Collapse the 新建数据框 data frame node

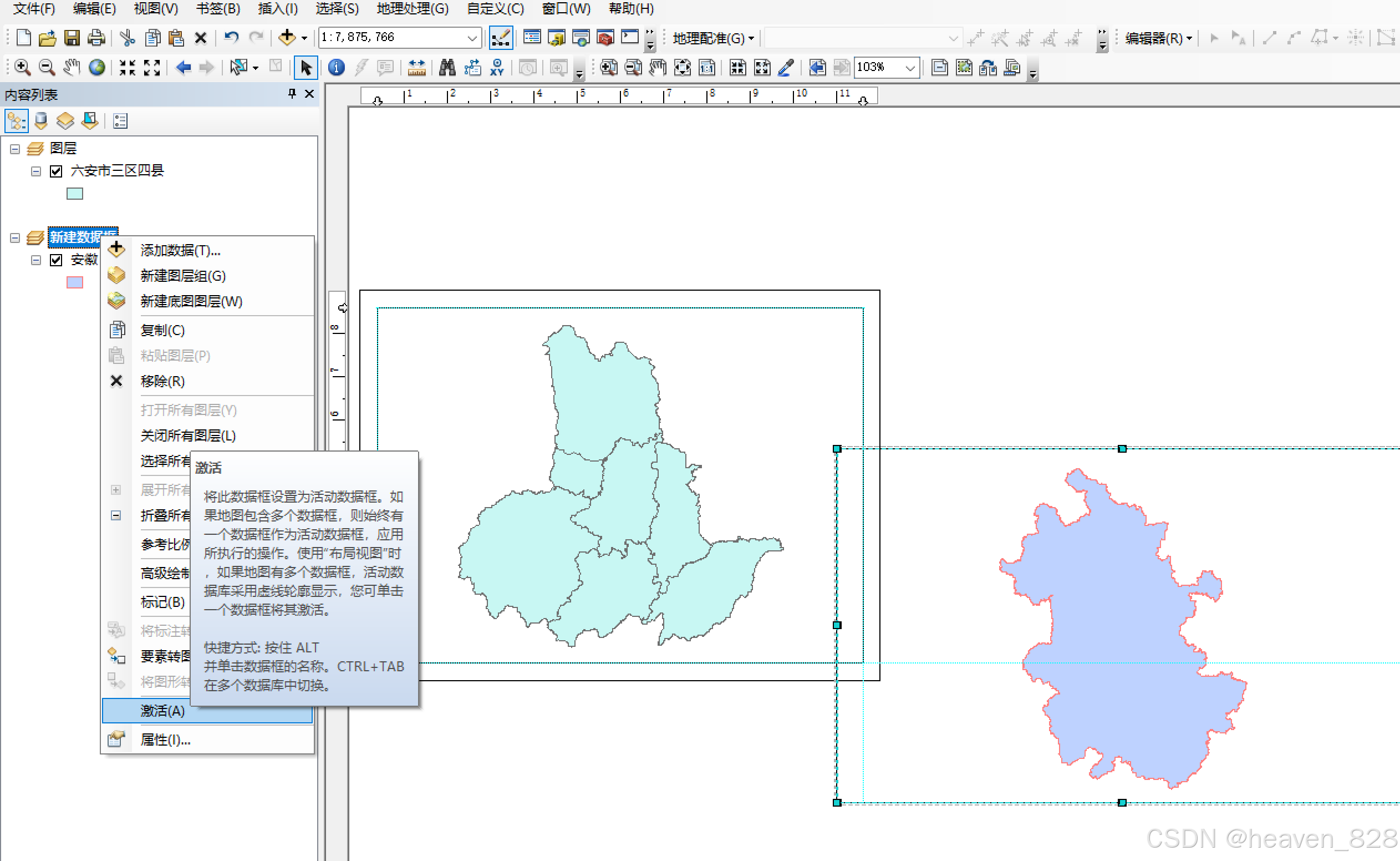[16, 238]
